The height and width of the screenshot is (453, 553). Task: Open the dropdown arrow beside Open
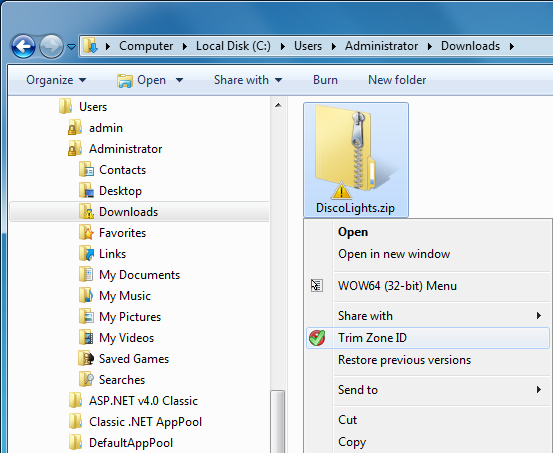[180, 80]
